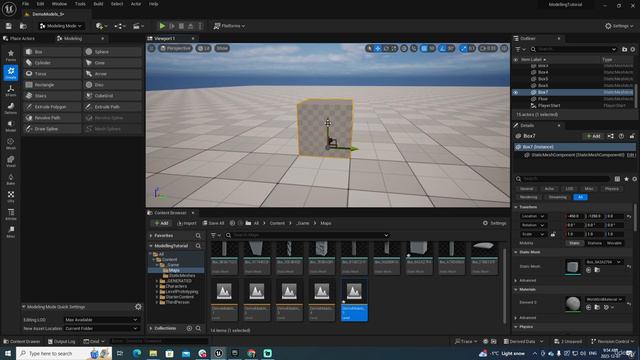Viewport: 640px width, 360px height.
Task: Open the Tools menu
Action: pyautogui.click(x=80, y=4)
